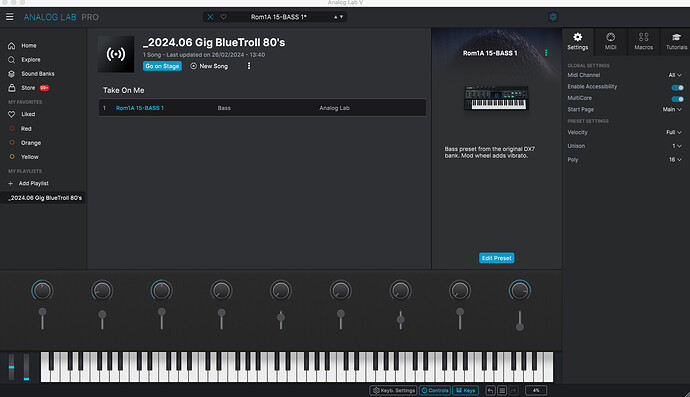Click the Edit Preset button

496,258
